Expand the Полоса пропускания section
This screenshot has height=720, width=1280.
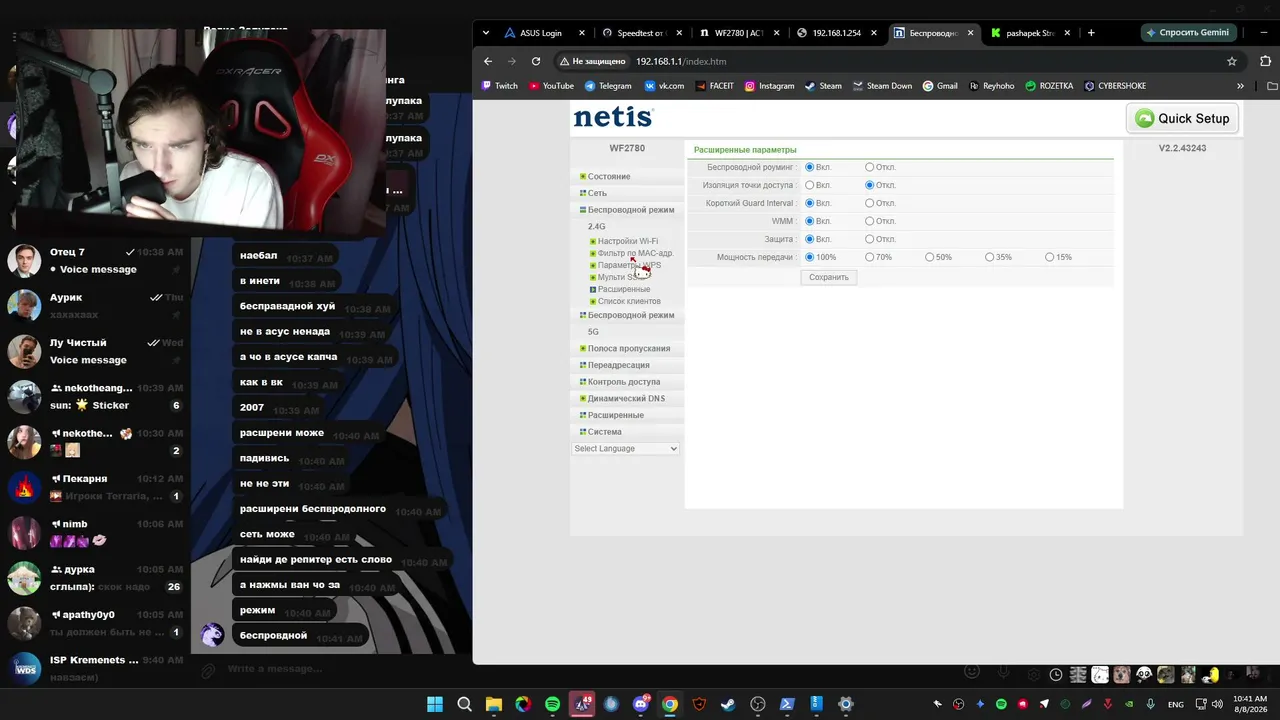click(x=628, y=348)
